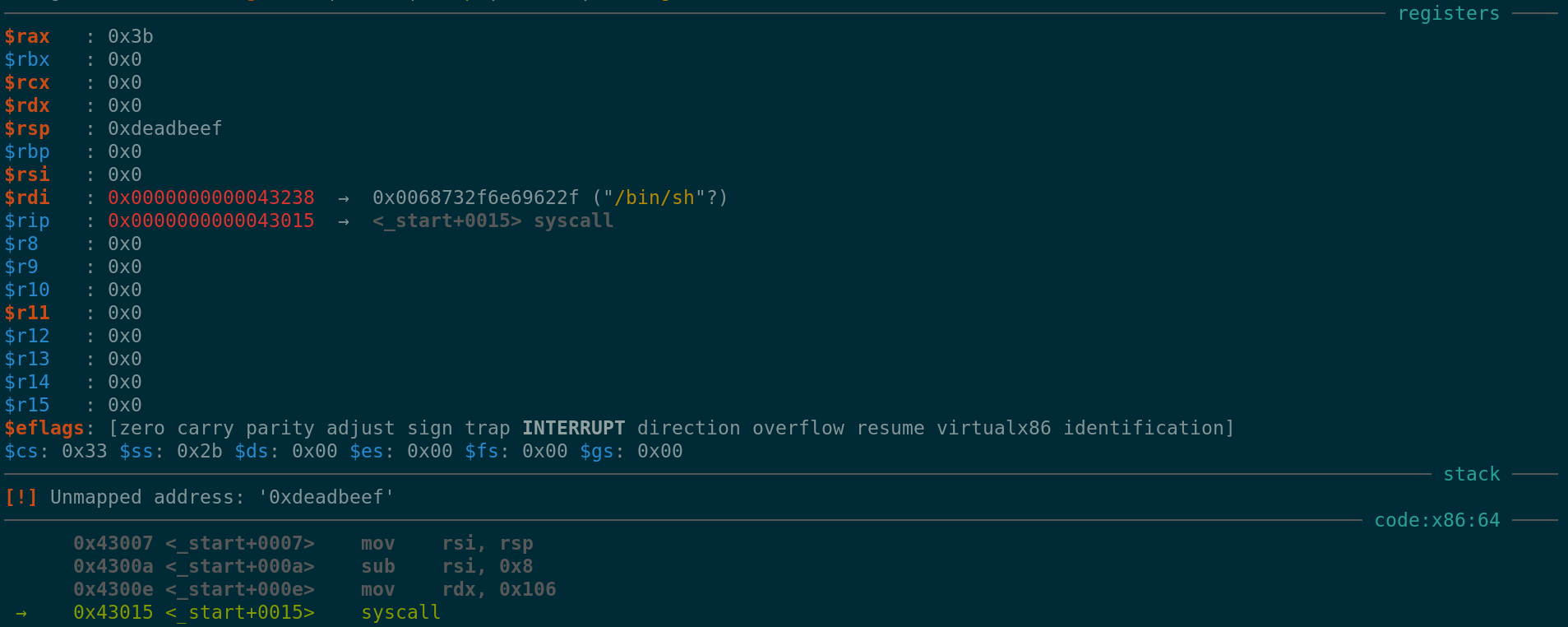Image resolution: width=1568 pixels, height=627 pixels.
Task: Click the 0x43007 instruction address
Action: pyautogui.click(x=113, y=544)
